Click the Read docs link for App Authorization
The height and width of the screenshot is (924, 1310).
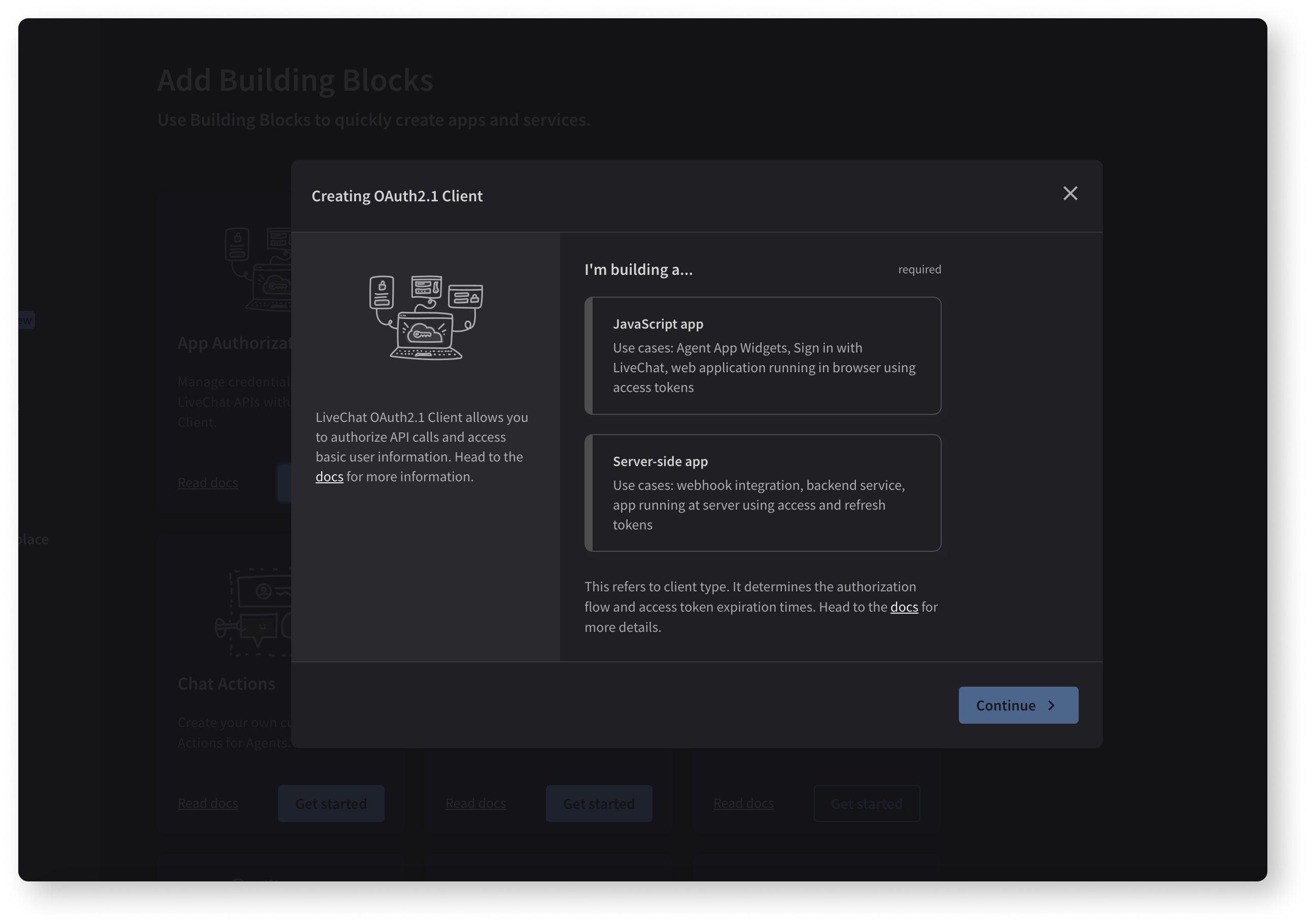pyautogui.click(x=208, y=482)
